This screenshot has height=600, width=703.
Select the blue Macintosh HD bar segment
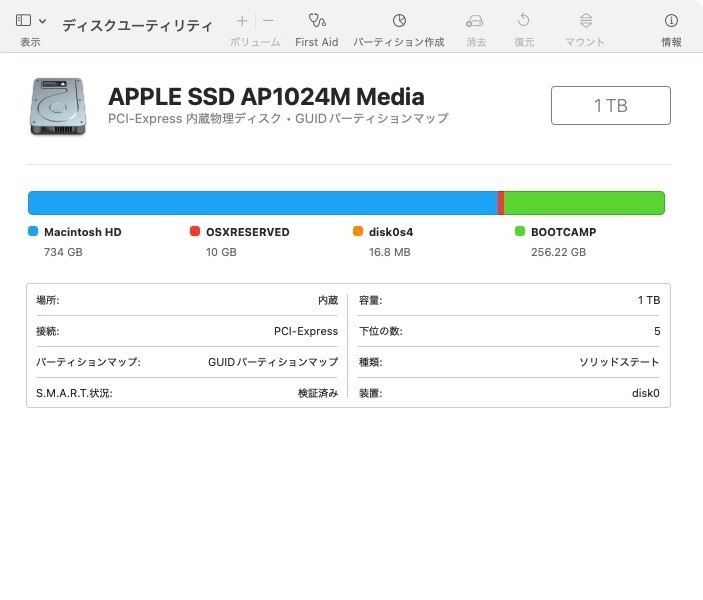pyautogui.click(x=263, y=203)
